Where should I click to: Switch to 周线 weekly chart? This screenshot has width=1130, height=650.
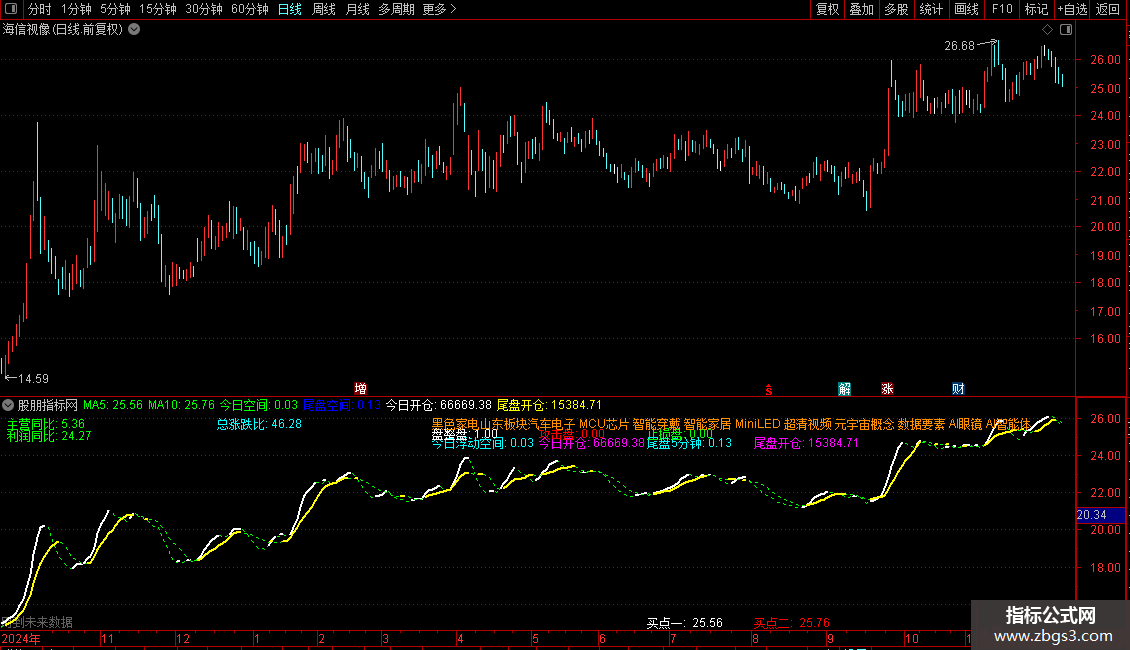click(x=324, y=9)
